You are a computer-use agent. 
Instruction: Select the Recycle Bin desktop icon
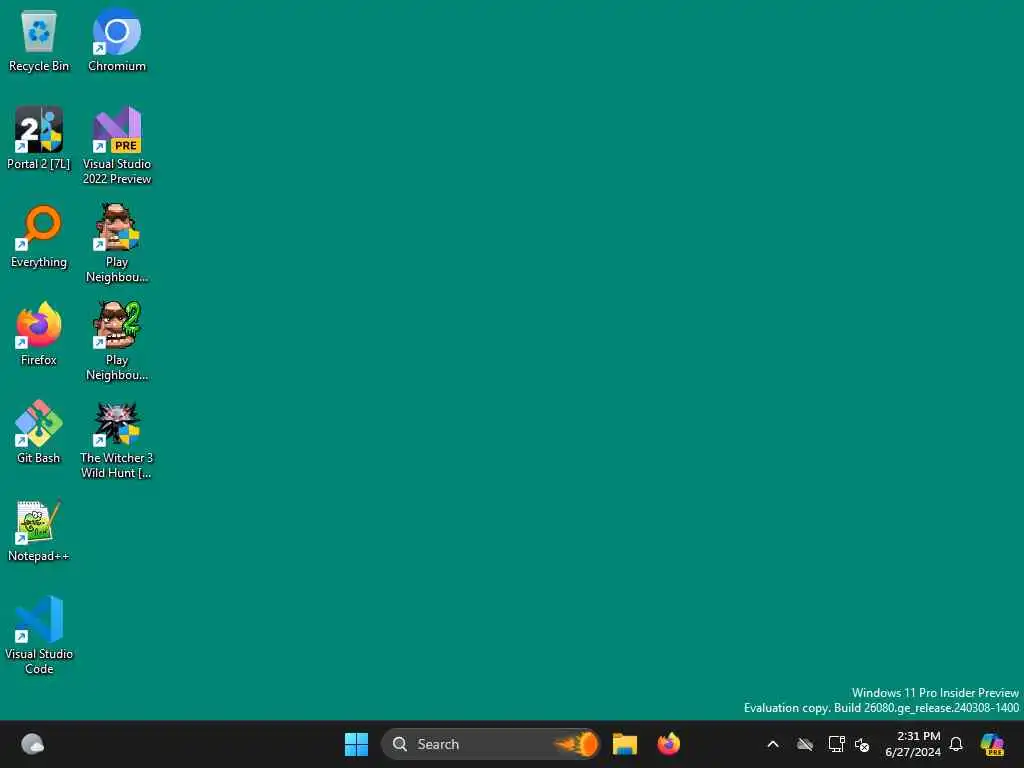(39, 40)
